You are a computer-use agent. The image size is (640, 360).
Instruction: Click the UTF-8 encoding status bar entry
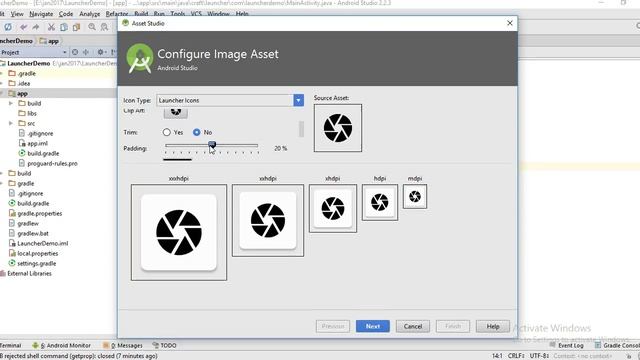tap(539, 356)
